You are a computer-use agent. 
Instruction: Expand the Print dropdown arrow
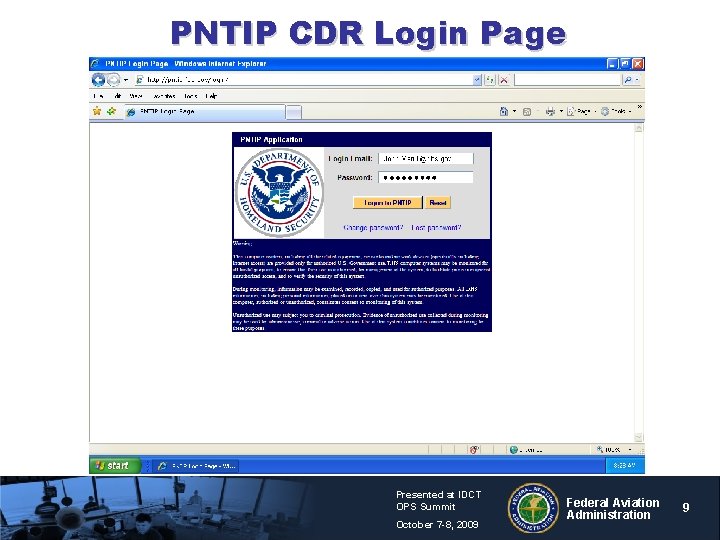click(561, 111)
